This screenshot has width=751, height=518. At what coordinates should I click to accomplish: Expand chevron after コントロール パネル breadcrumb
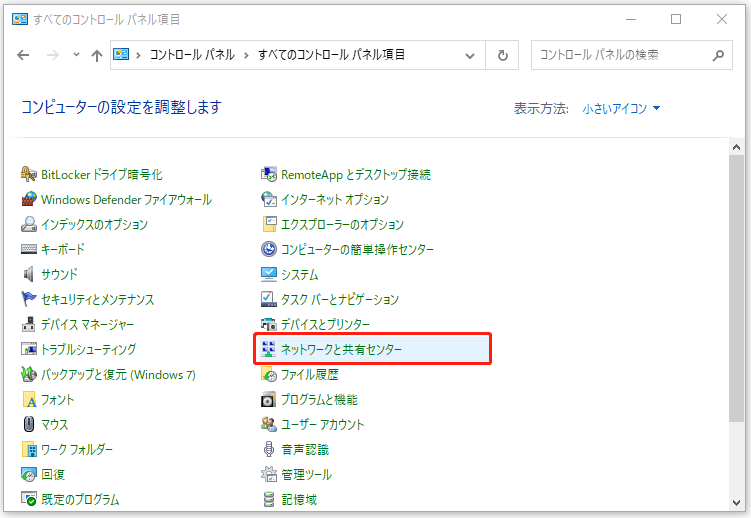246,56
